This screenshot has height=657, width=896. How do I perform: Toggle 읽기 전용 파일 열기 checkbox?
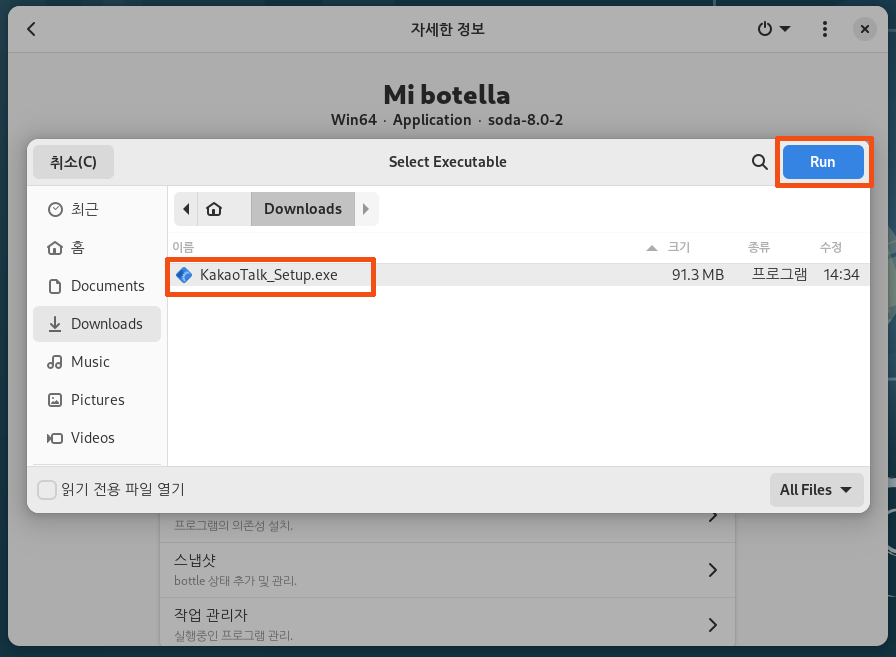pos(47,490)
